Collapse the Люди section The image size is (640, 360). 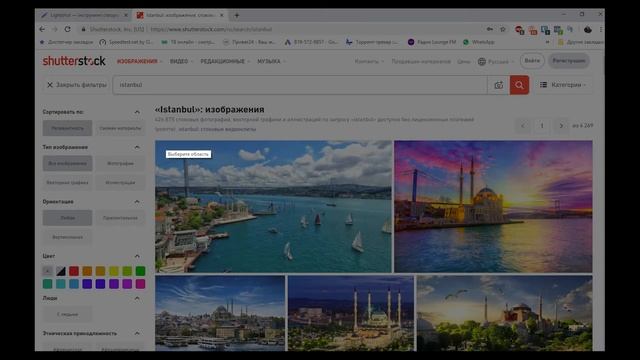pos(137,298)
